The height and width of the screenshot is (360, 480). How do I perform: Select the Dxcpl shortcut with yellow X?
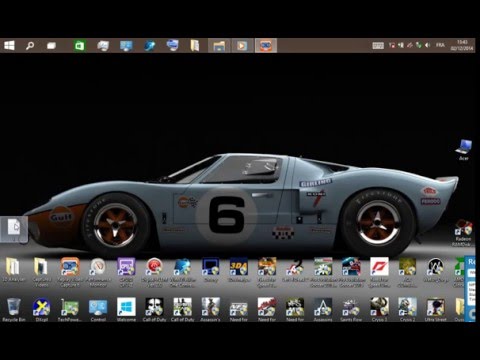(x=42, y=310)
